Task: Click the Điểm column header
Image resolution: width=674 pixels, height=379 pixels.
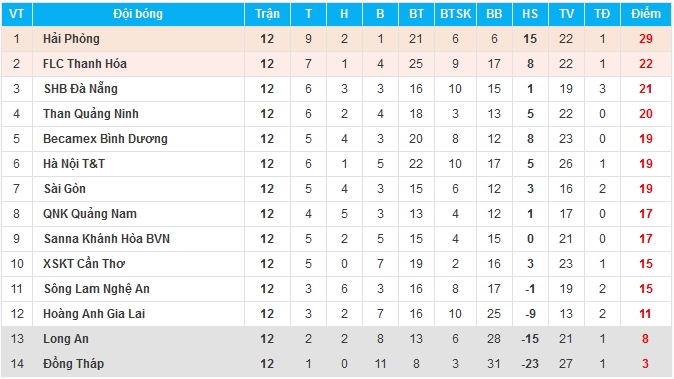Action: [x=646, y=14]
